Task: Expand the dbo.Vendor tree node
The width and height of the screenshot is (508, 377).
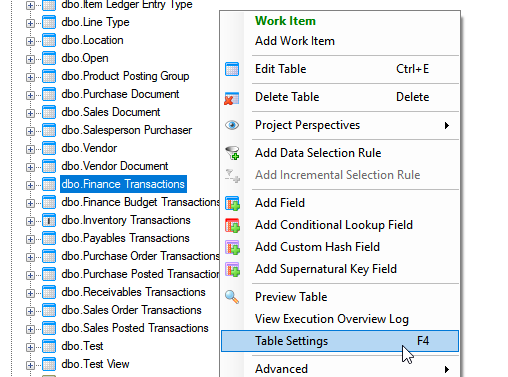Action: tap(30, 149)
